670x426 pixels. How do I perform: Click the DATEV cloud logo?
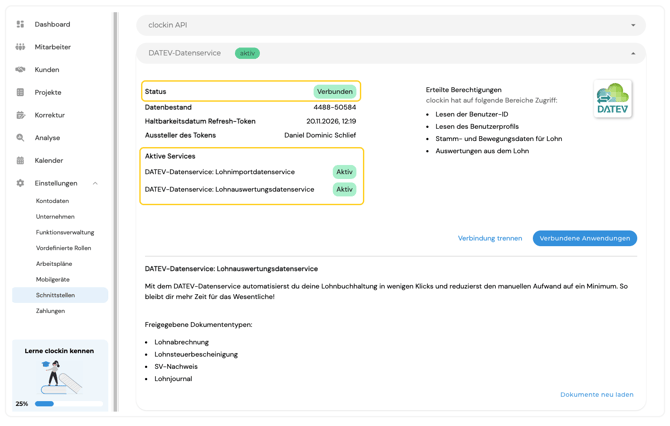pos(612,98)
